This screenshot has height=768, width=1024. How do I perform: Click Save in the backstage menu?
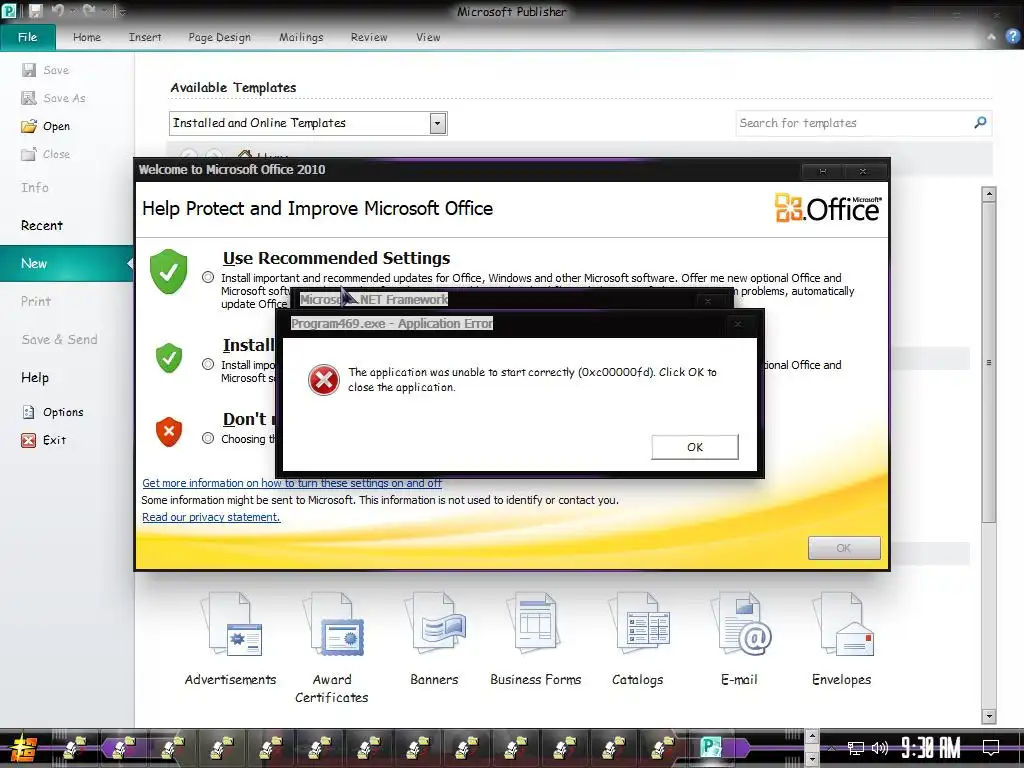pyautogui.click(x=45, y=70)
